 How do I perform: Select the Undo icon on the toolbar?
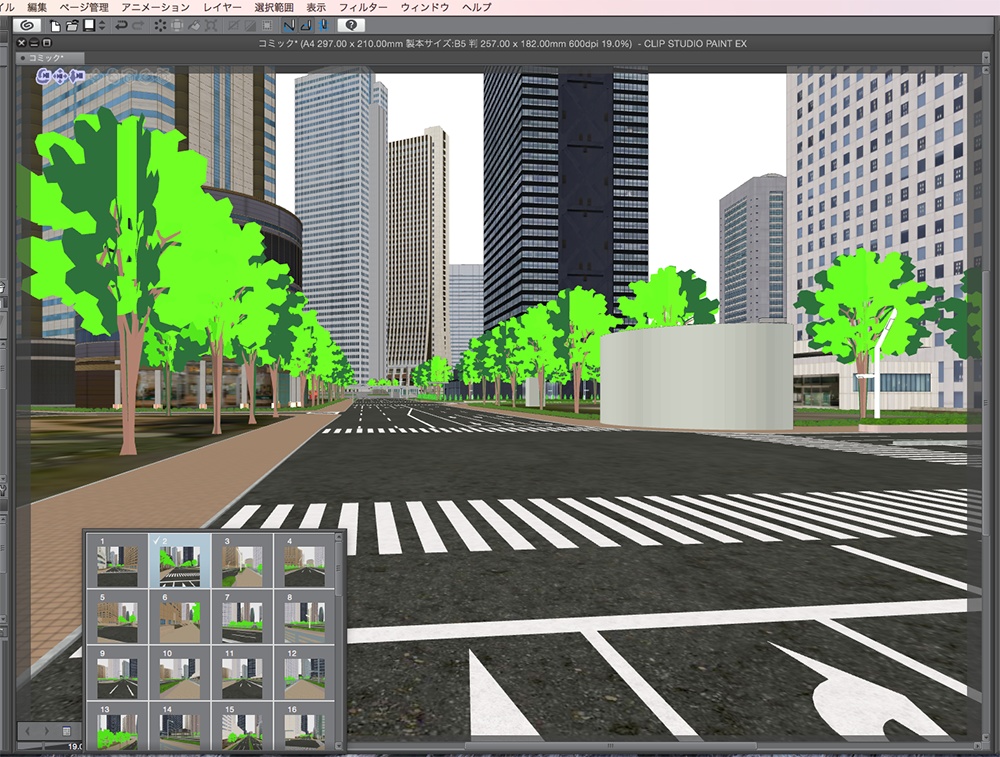point(121,27)
